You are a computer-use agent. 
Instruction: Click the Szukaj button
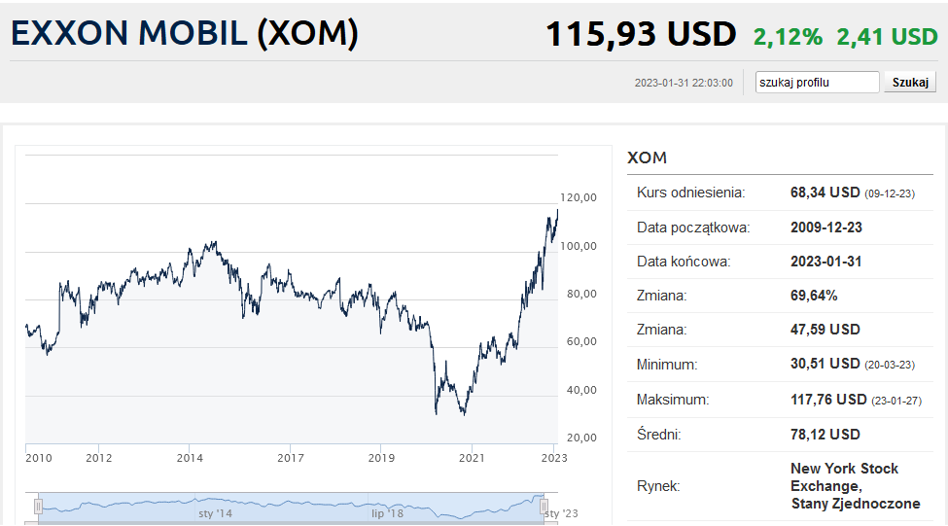coord(910,82)
